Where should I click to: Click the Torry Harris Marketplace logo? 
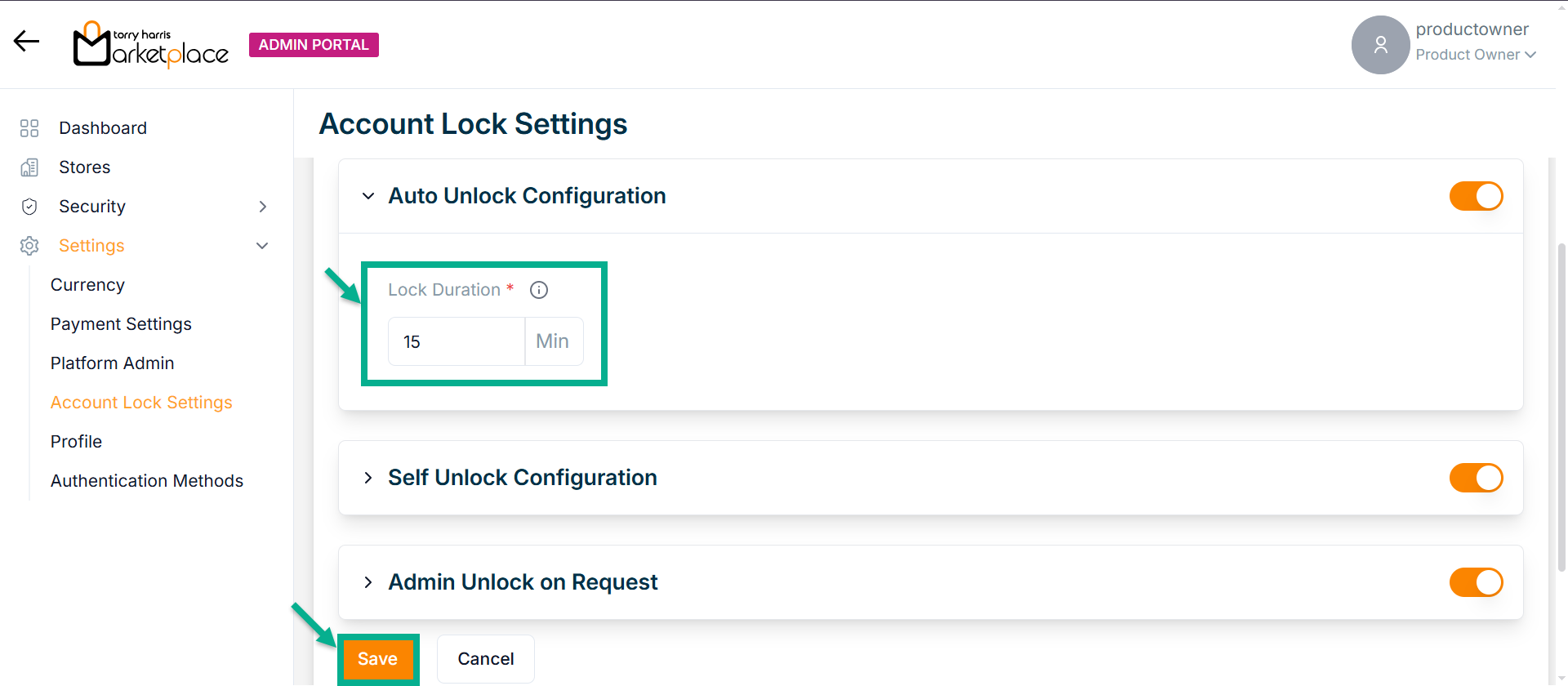(151, 45)
